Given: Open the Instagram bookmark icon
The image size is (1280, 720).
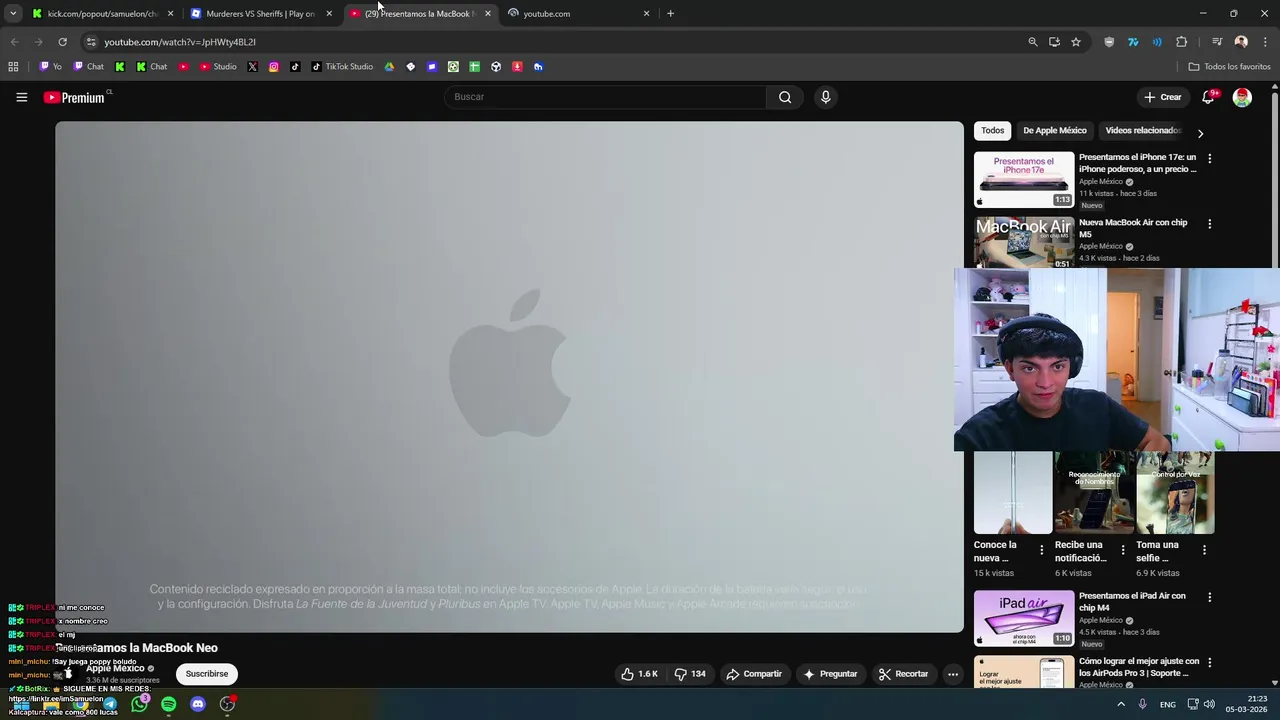Looking at the screenshot, I should tap(274, 67).
